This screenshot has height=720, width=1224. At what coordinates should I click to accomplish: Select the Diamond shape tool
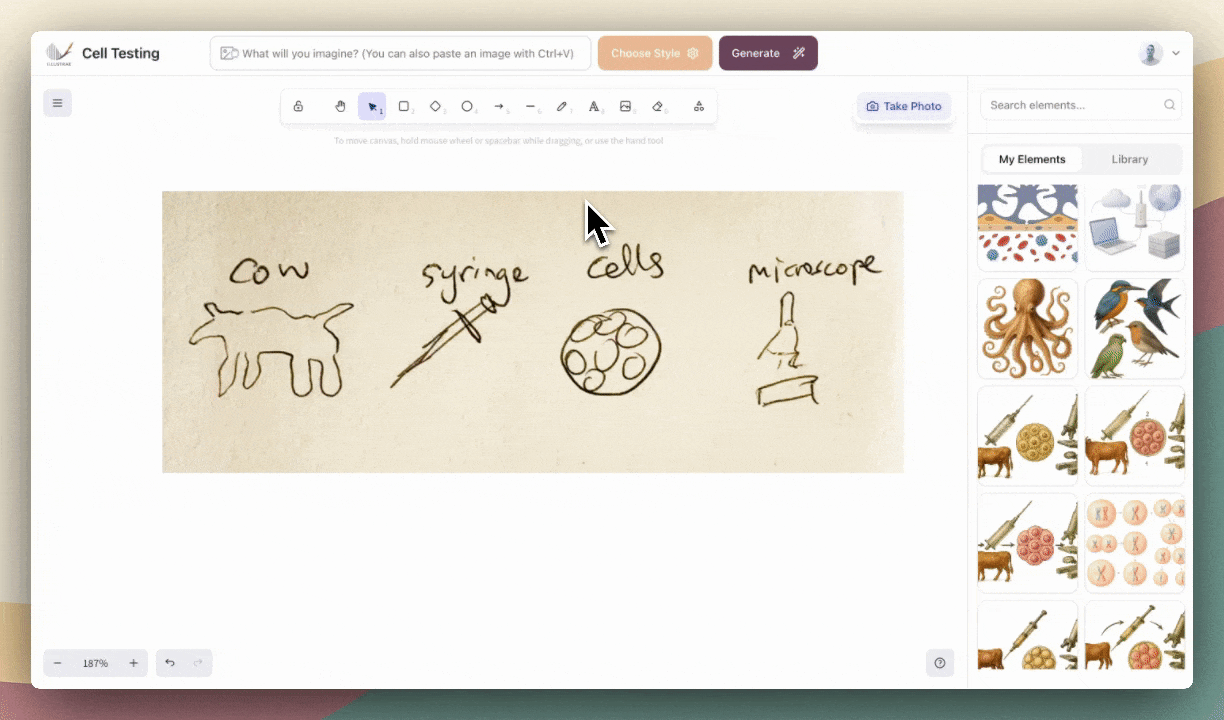(x=436, y=106)
